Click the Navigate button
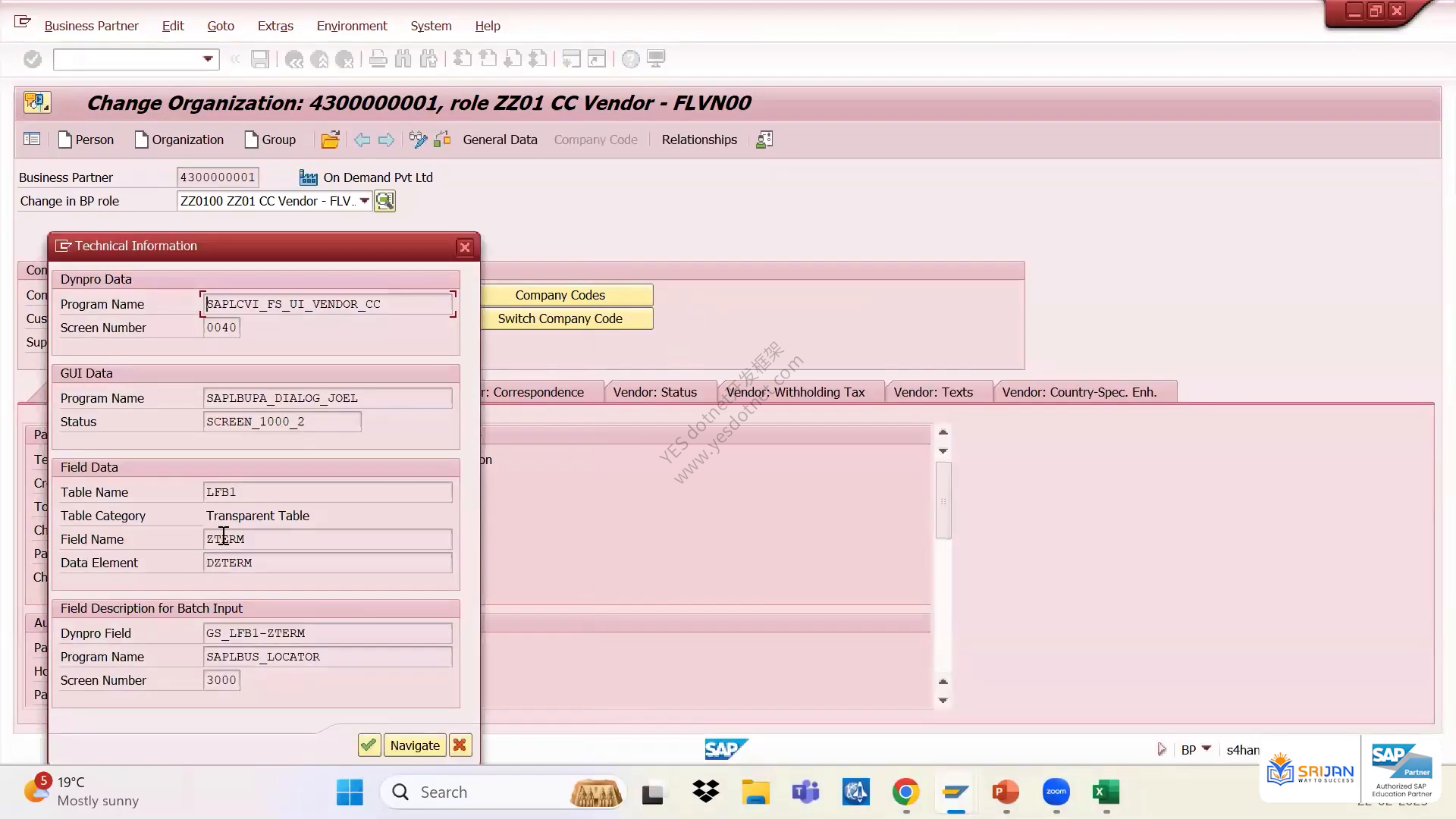 point(415,745)
